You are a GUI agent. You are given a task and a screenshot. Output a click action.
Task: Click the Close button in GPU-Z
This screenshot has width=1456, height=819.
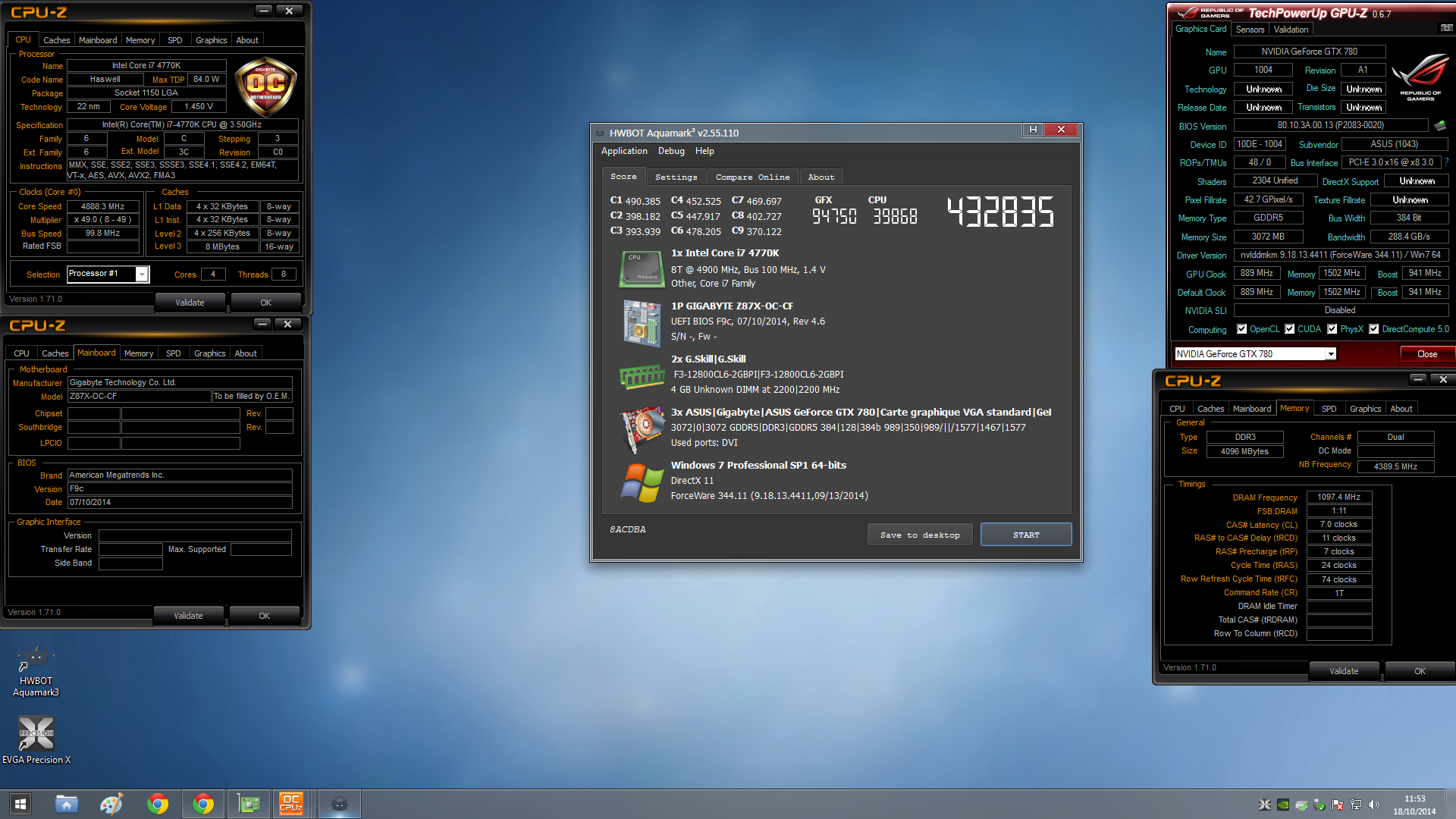point(1426,354)
